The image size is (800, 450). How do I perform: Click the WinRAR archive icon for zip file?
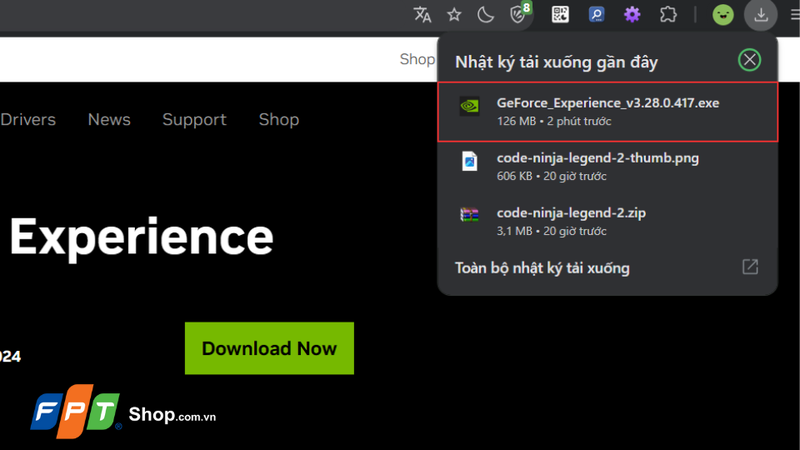click(x=469, y=215)
